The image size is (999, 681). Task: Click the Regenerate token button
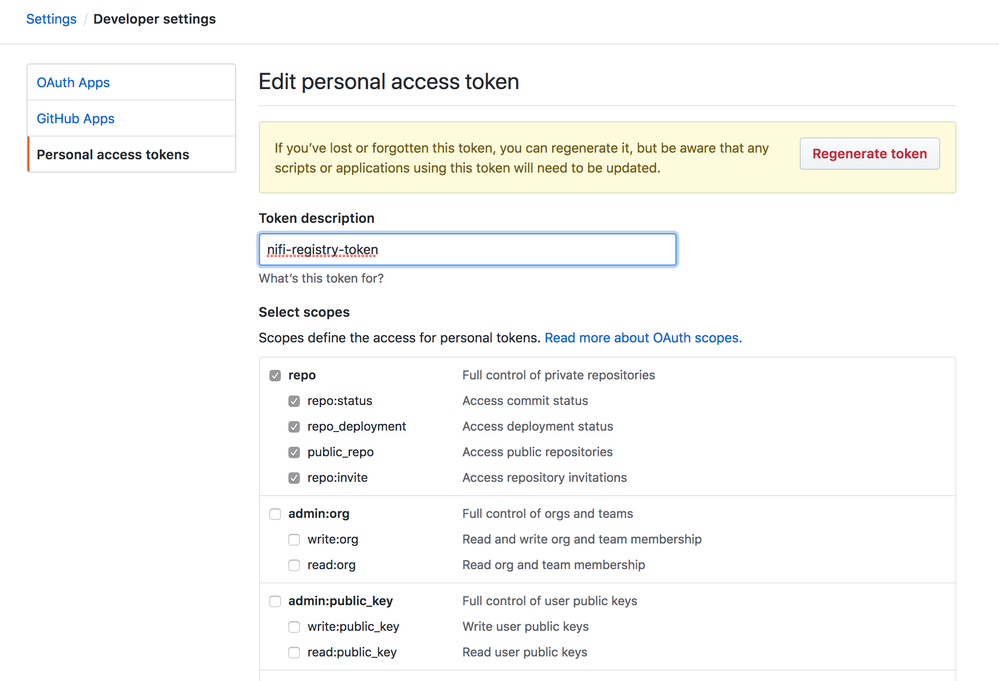[x=869, y=154]
